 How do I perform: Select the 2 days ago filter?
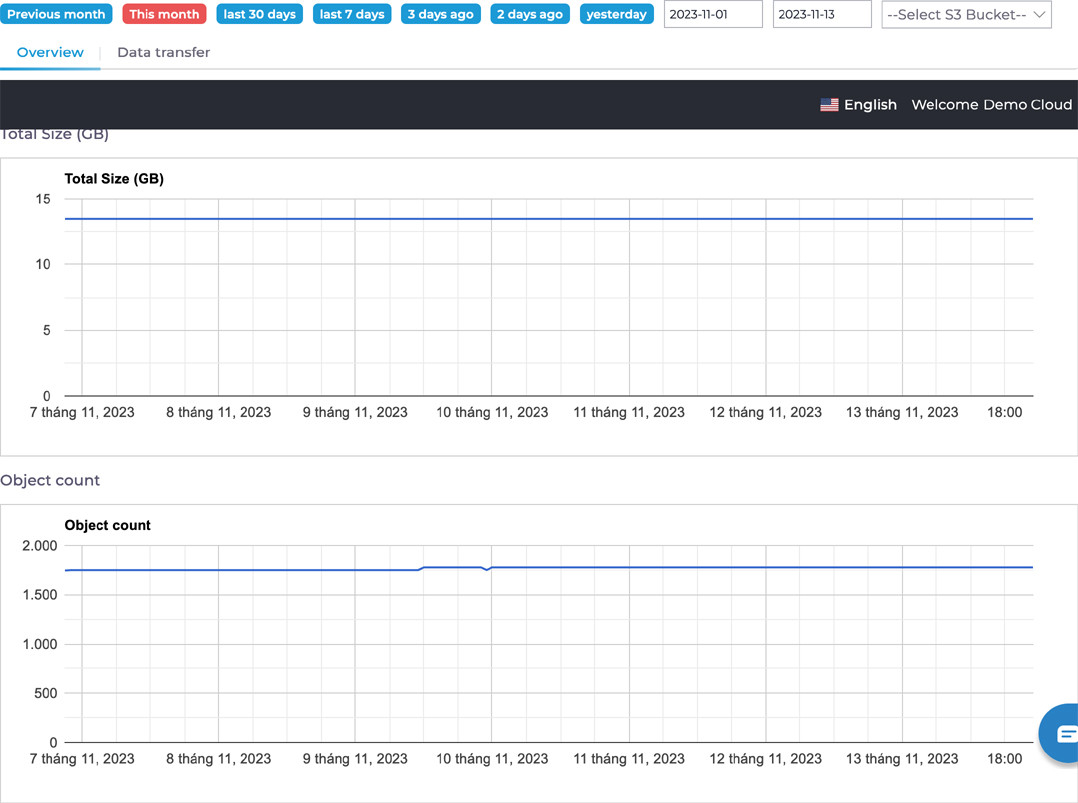[530, 15]
